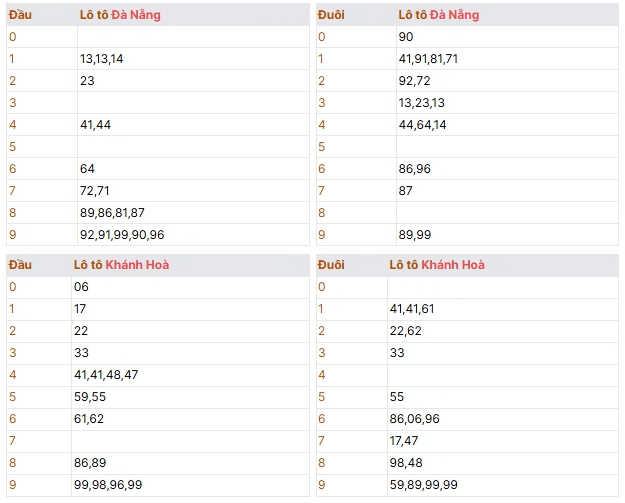The image size is (625, 503).
Task: Click cell 13,23,13 in Đà Nẵng Đuôi table
Action: [x=507, y=103]
